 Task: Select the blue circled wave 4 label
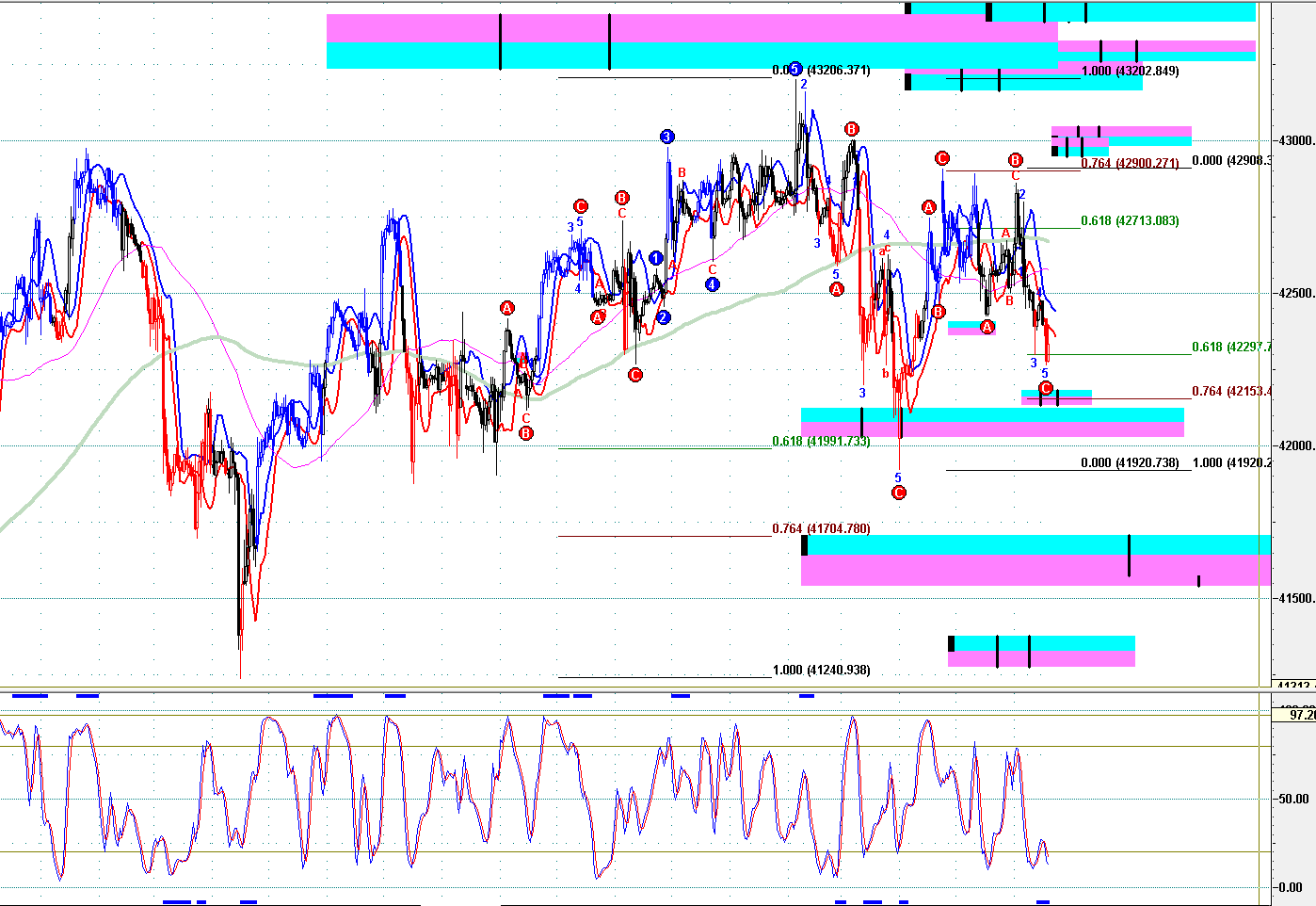[713, 284]
